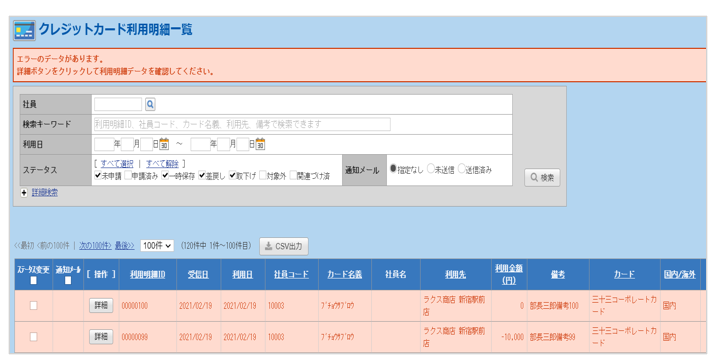Toggle the 差戻し status checkbox
Viewport: 715px width, 360px height.
click(x=202, y=175)
